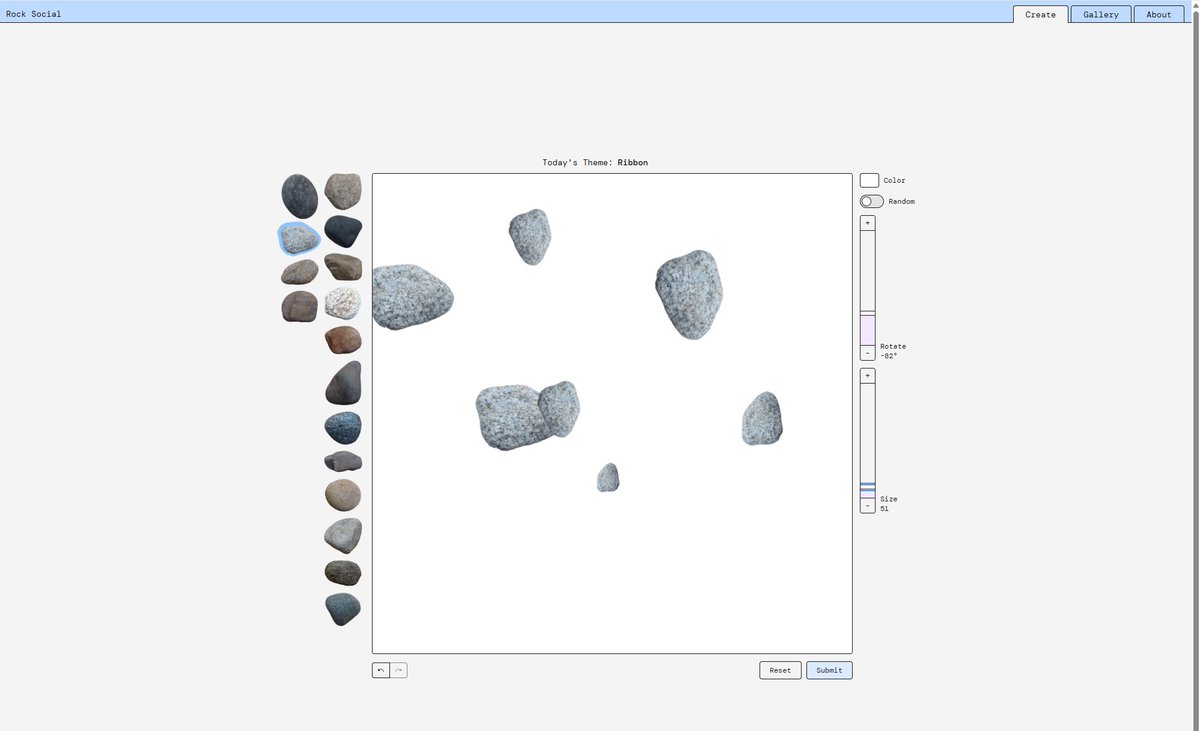Choose the blue speckled rock in palette
Screen dimensions: 1200x731
pyautogui.click(x=343, y=428)
